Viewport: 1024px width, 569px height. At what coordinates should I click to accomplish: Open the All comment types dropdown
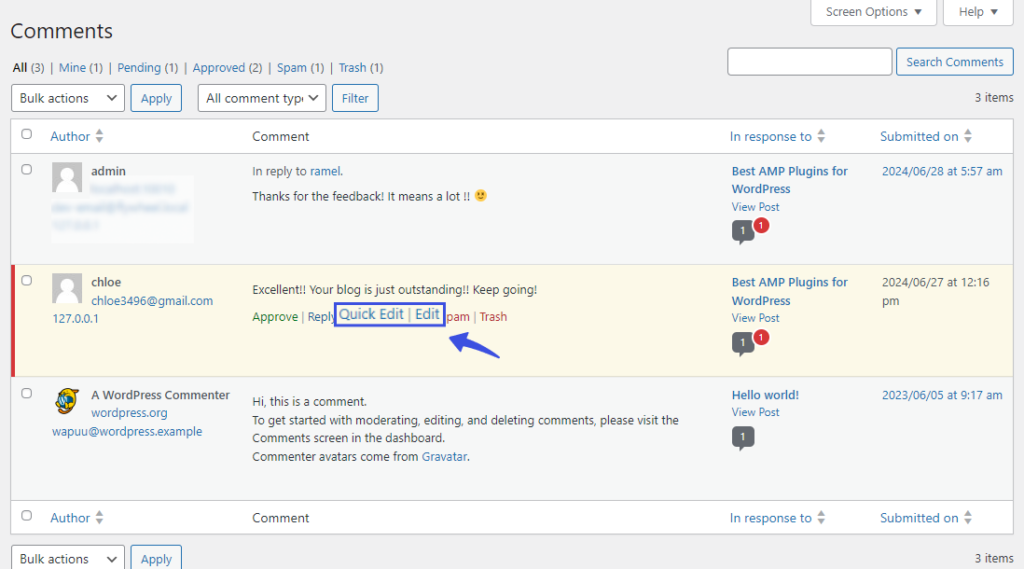[x=262, y=98]
